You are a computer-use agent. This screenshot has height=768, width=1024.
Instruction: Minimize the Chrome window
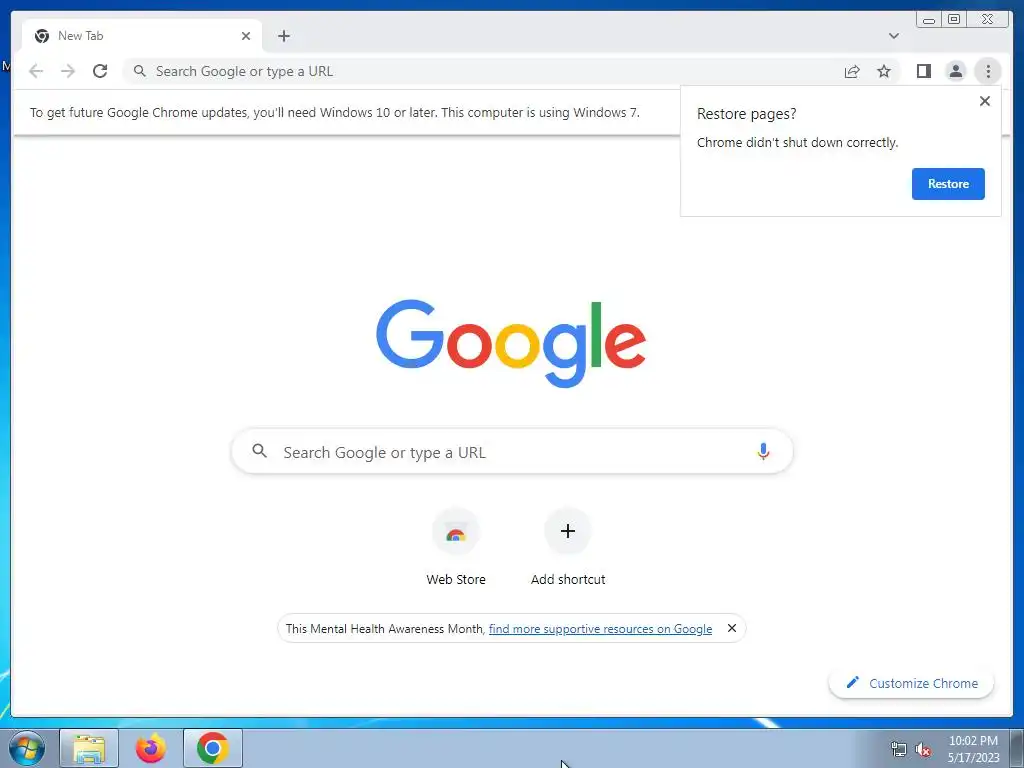point(929,20)
